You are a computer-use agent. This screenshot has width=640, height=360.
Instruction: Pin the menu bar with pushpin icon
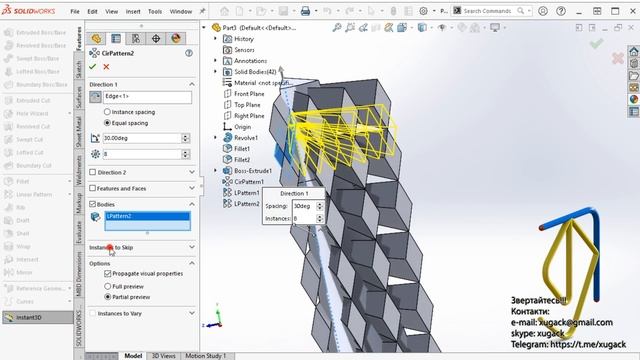tap(202, 11)
